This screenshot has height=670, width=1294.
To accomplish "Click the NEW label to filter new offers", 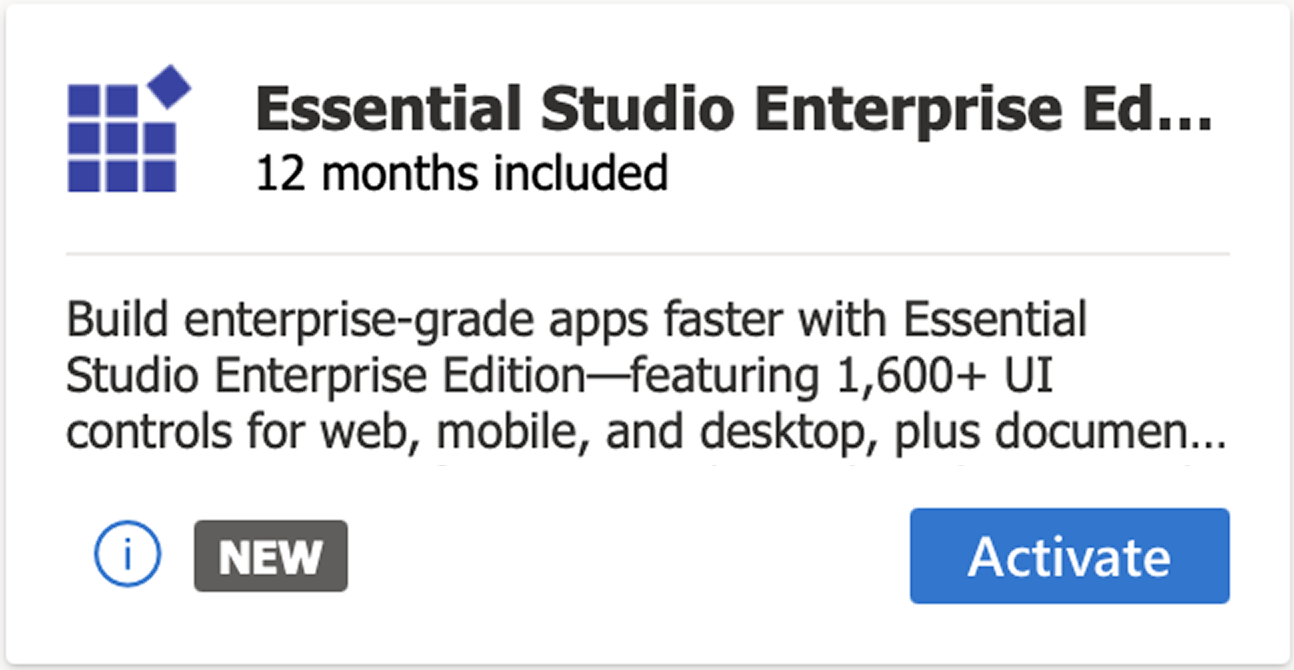I will (270, 556).
